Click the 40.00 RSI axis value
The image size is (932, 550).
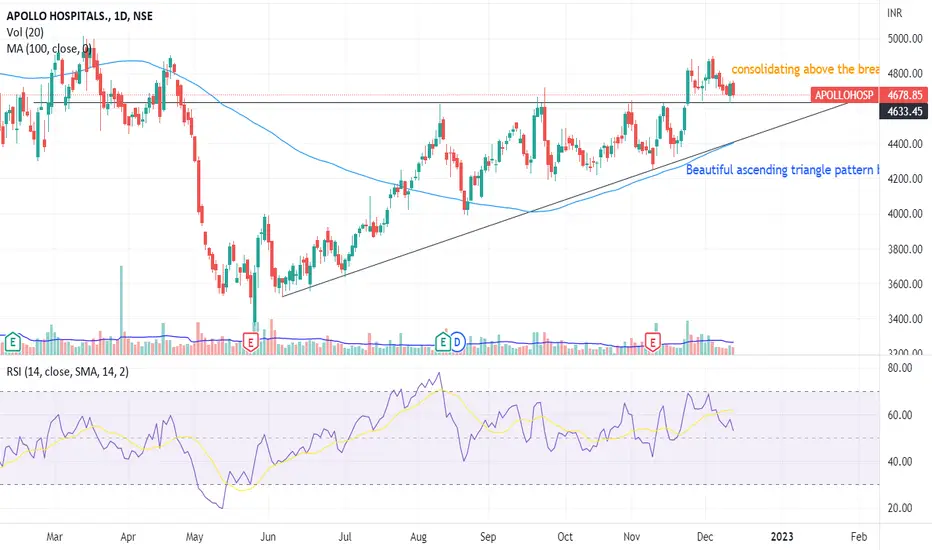click(x=899, y=461)
